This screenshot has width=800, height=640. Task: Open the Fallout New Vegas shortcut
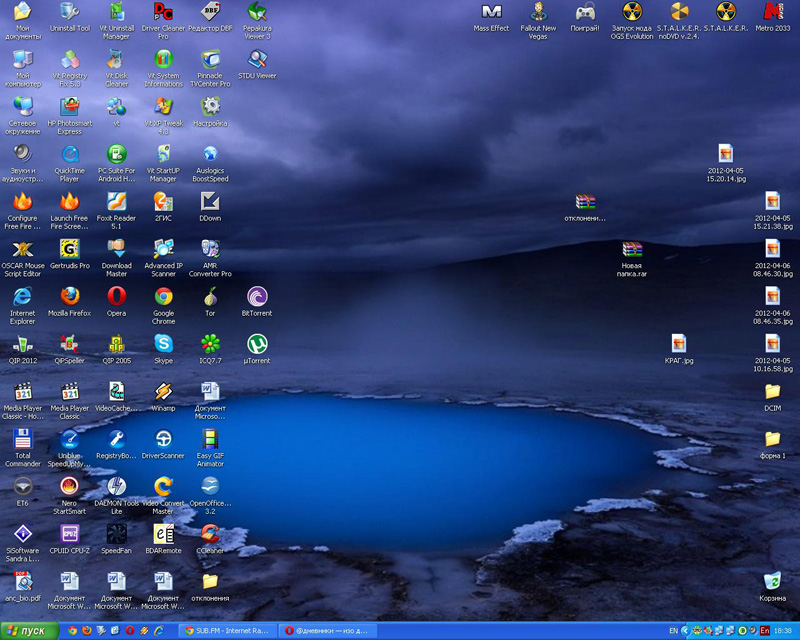[538, 20]
